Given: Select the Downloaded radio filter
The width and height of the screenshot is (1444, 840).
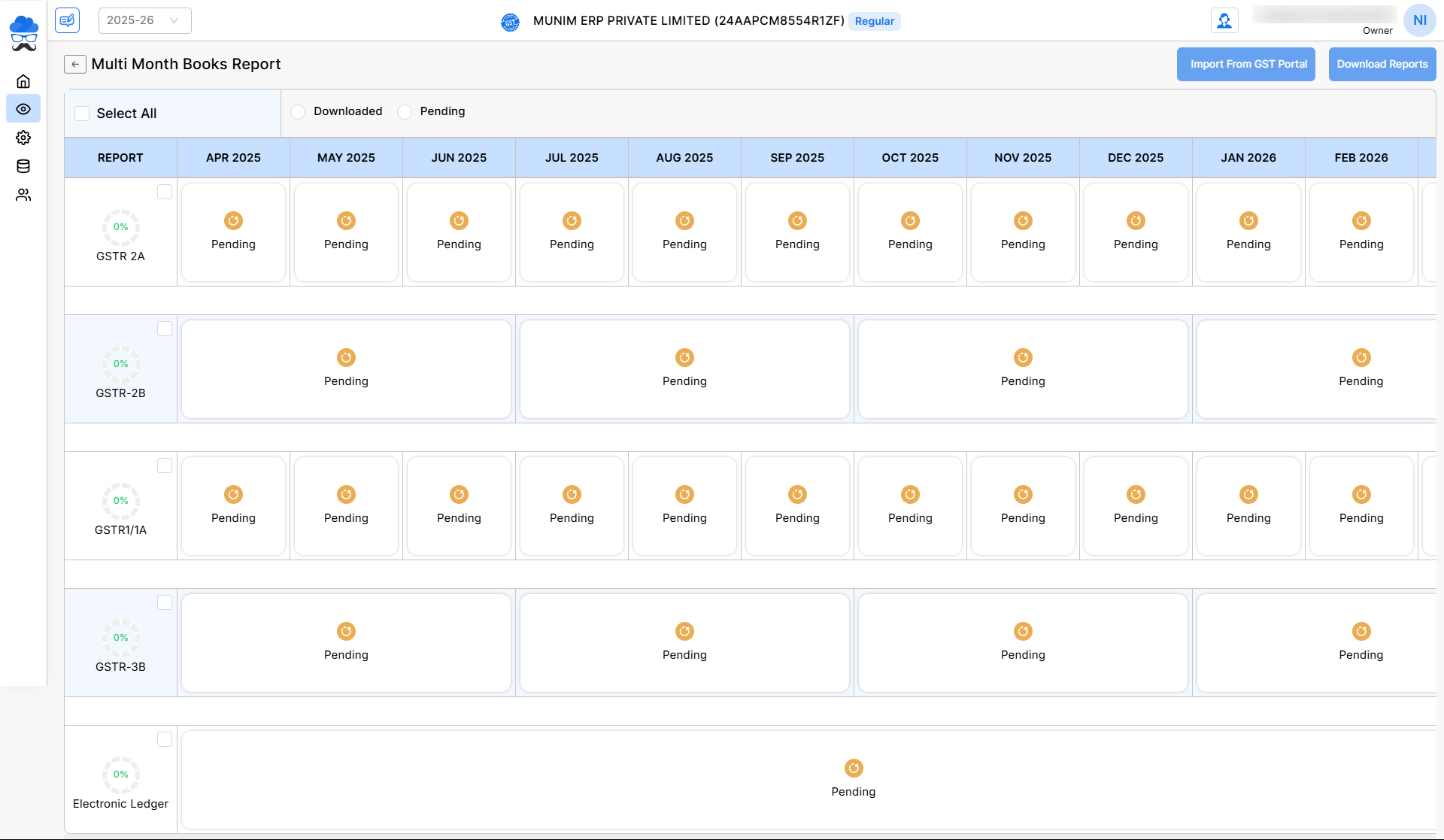Looking at the screenshot, I should (x=298, y=111).
